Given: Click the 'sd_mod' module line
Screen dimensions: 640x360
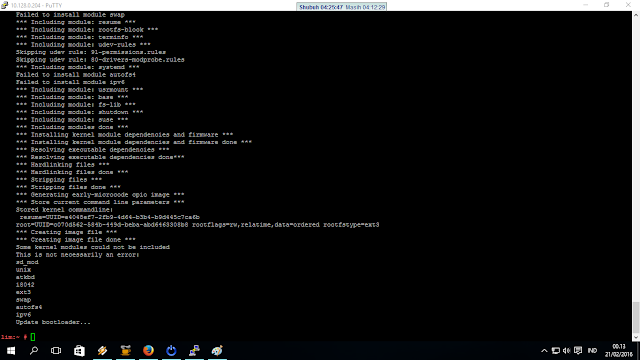Looking at the screenshot, I should pyautogui.click(x=27, y=262).
